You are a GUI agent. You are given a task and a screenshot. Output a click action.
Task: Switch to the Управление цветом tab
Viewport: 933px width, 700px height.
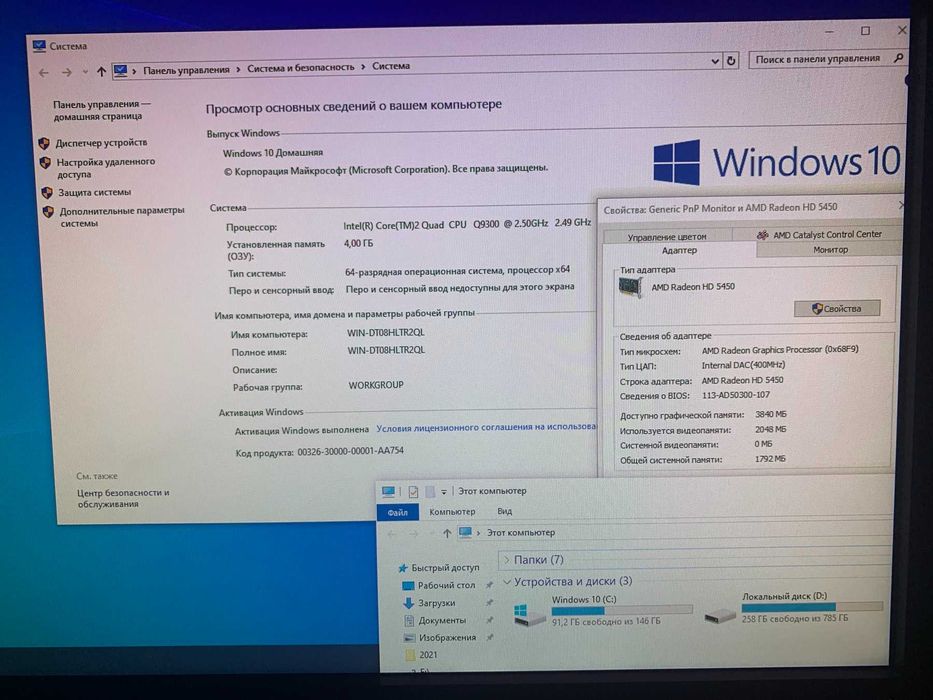[667, 236]
